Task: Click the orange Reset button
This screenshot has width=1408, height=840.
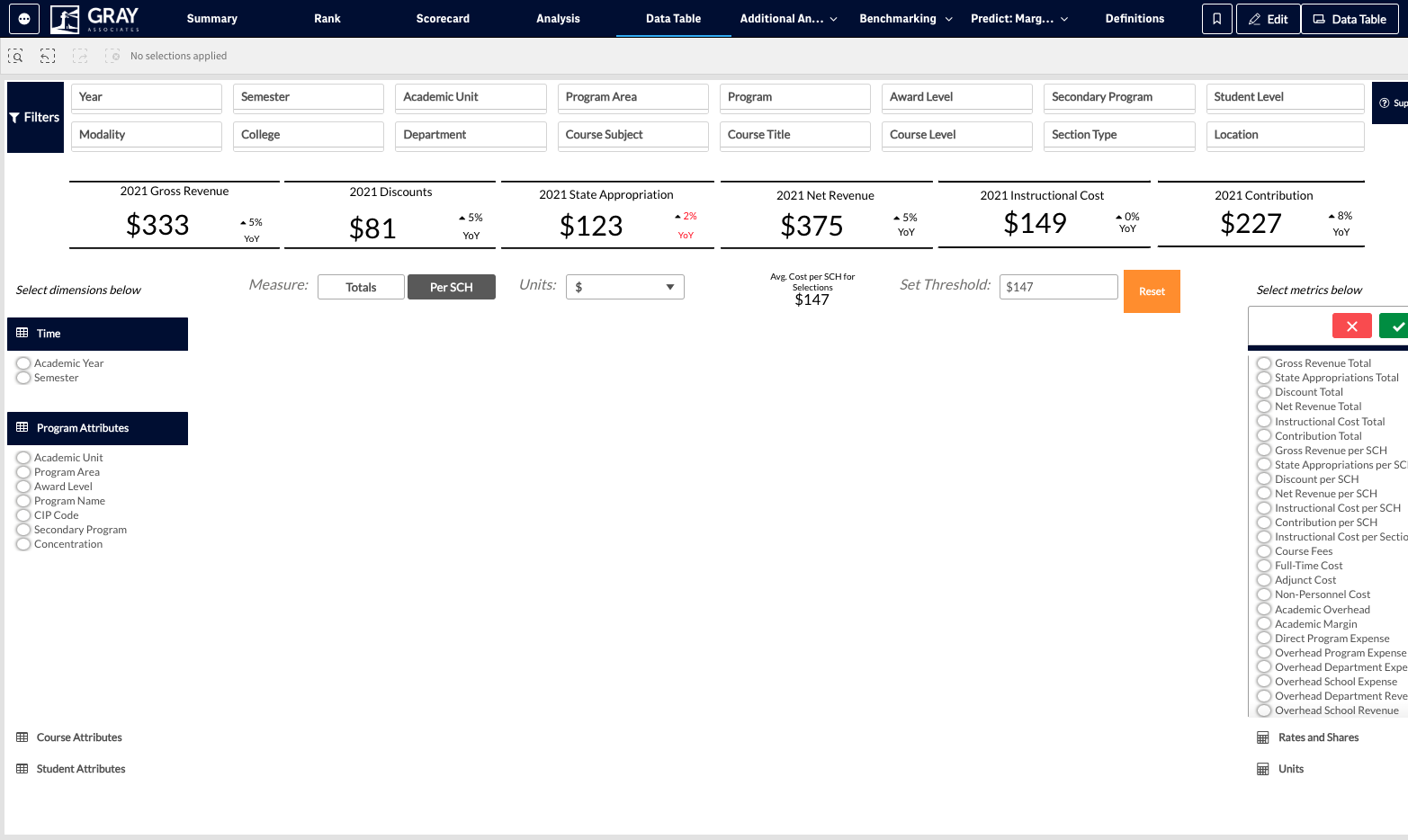Action: (x=1152, y=291)
